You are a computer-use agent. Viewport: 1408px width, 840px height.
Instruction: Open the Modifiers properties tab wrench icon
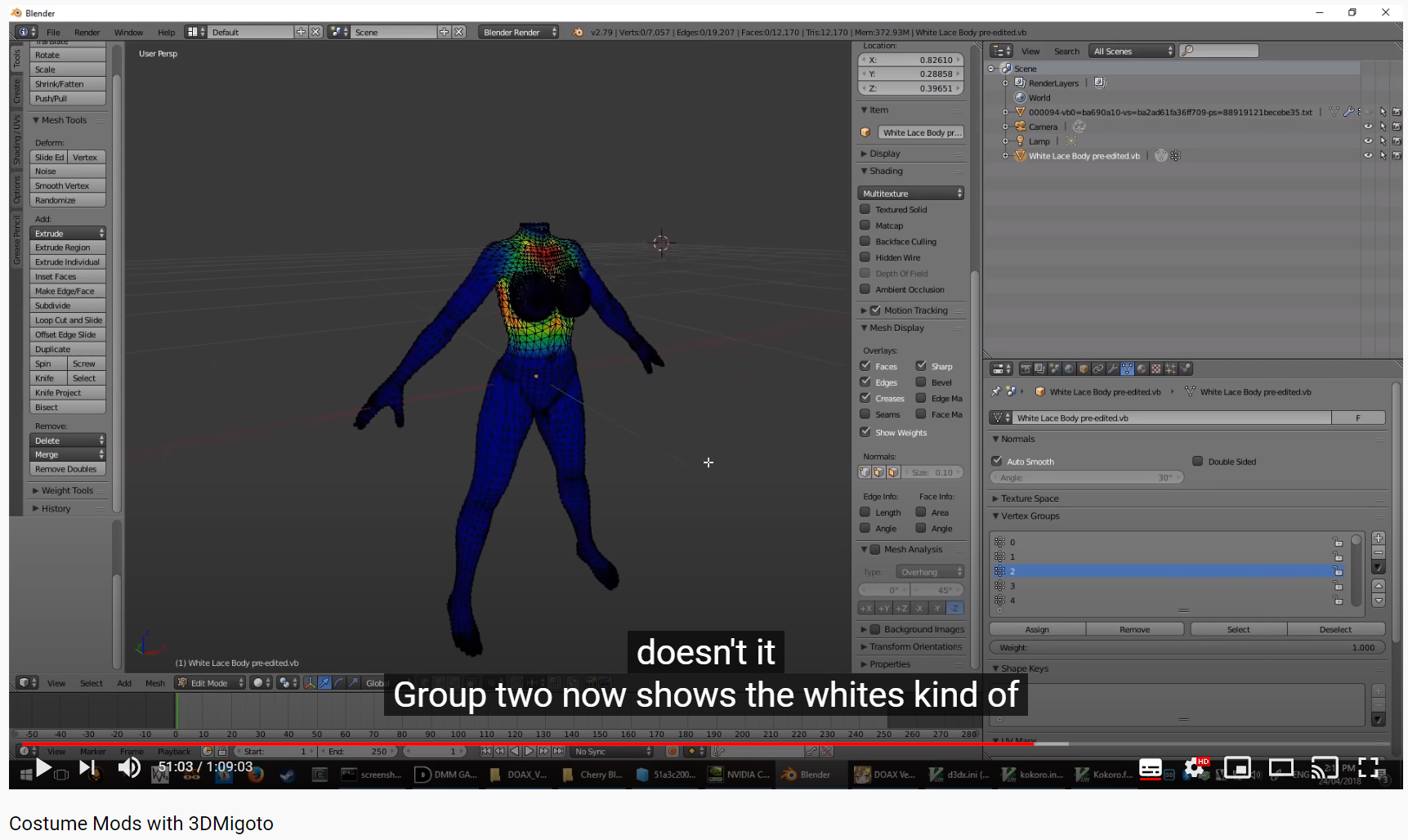(1112, 369)
